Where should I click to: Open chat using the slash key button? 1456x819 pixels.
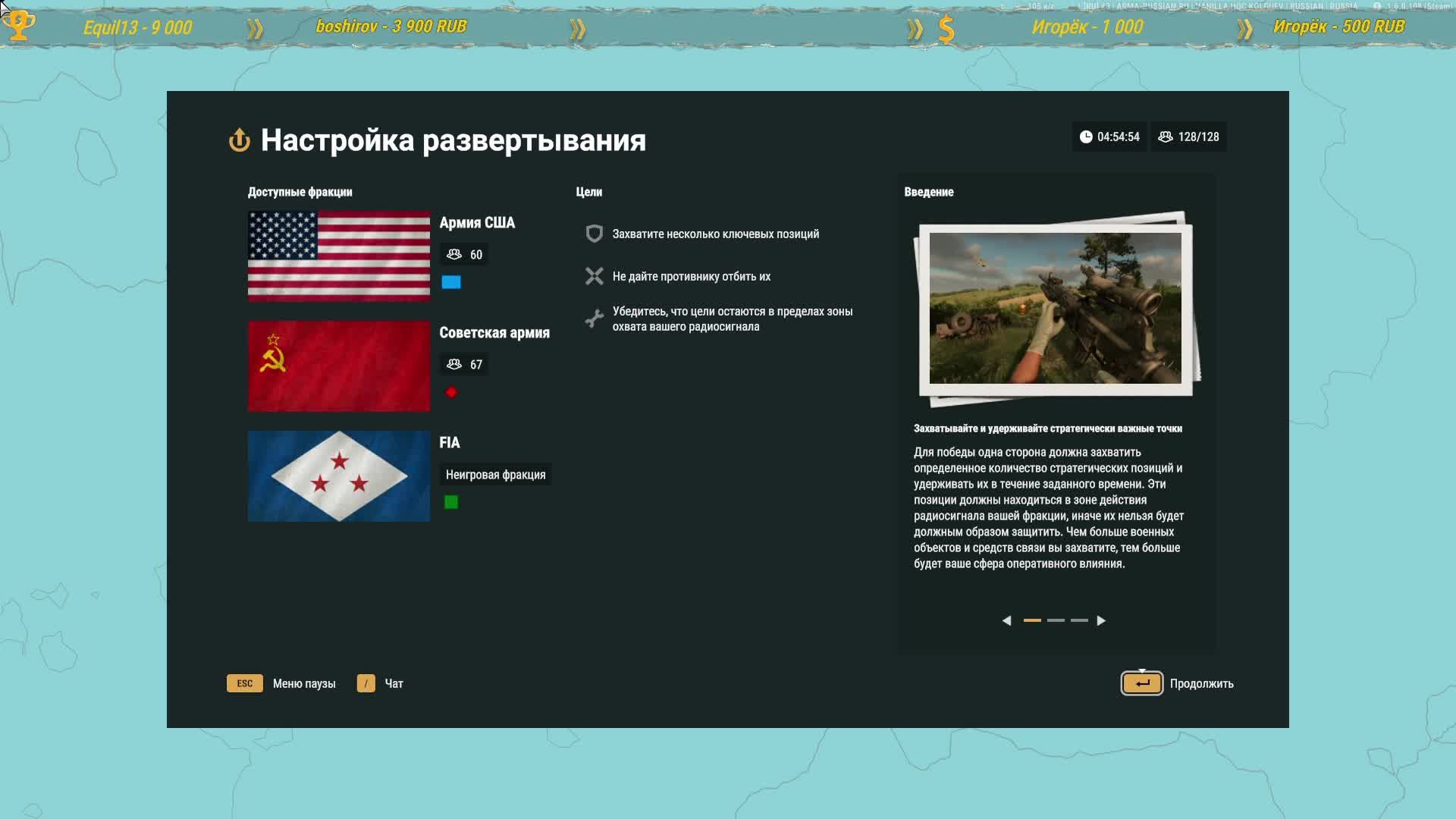point(366,683)
